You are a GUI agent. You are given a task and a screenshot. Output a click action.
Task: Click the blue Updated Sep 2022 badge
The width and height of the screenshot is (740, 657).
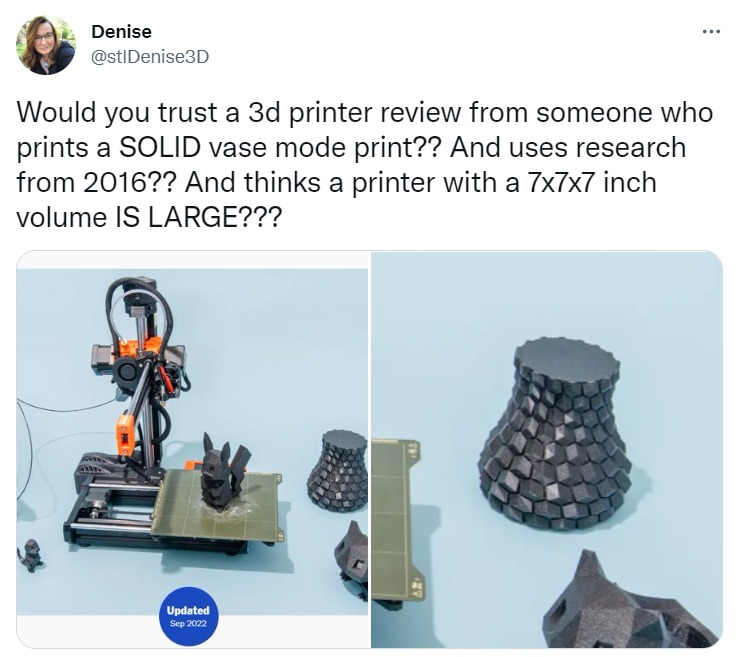[x=188, y=616]
